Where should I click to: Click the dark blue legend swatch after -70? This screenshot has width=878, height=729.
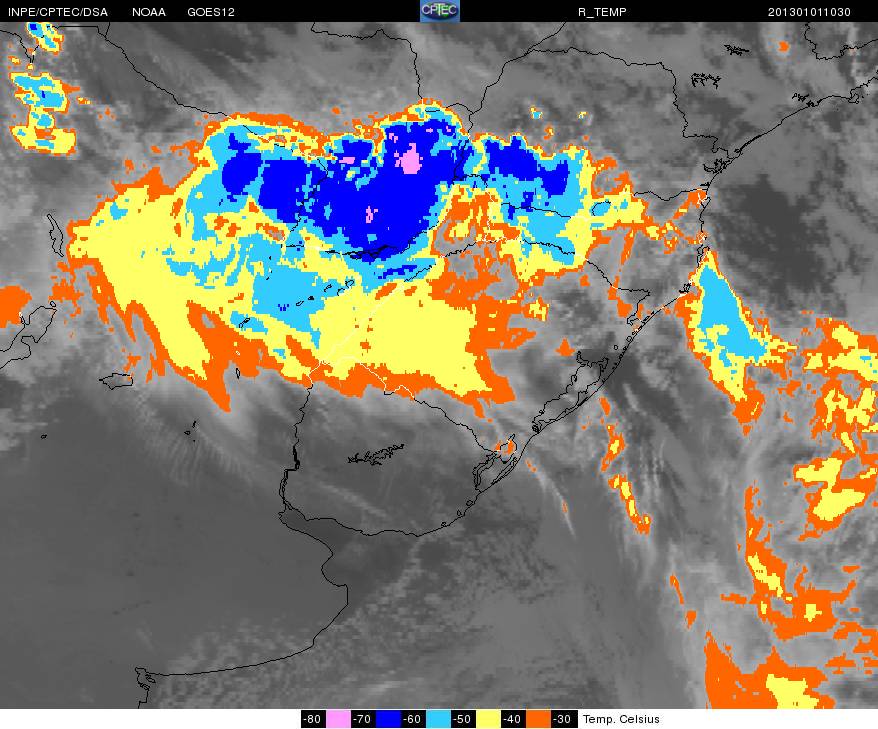click(x=389, y=719)
